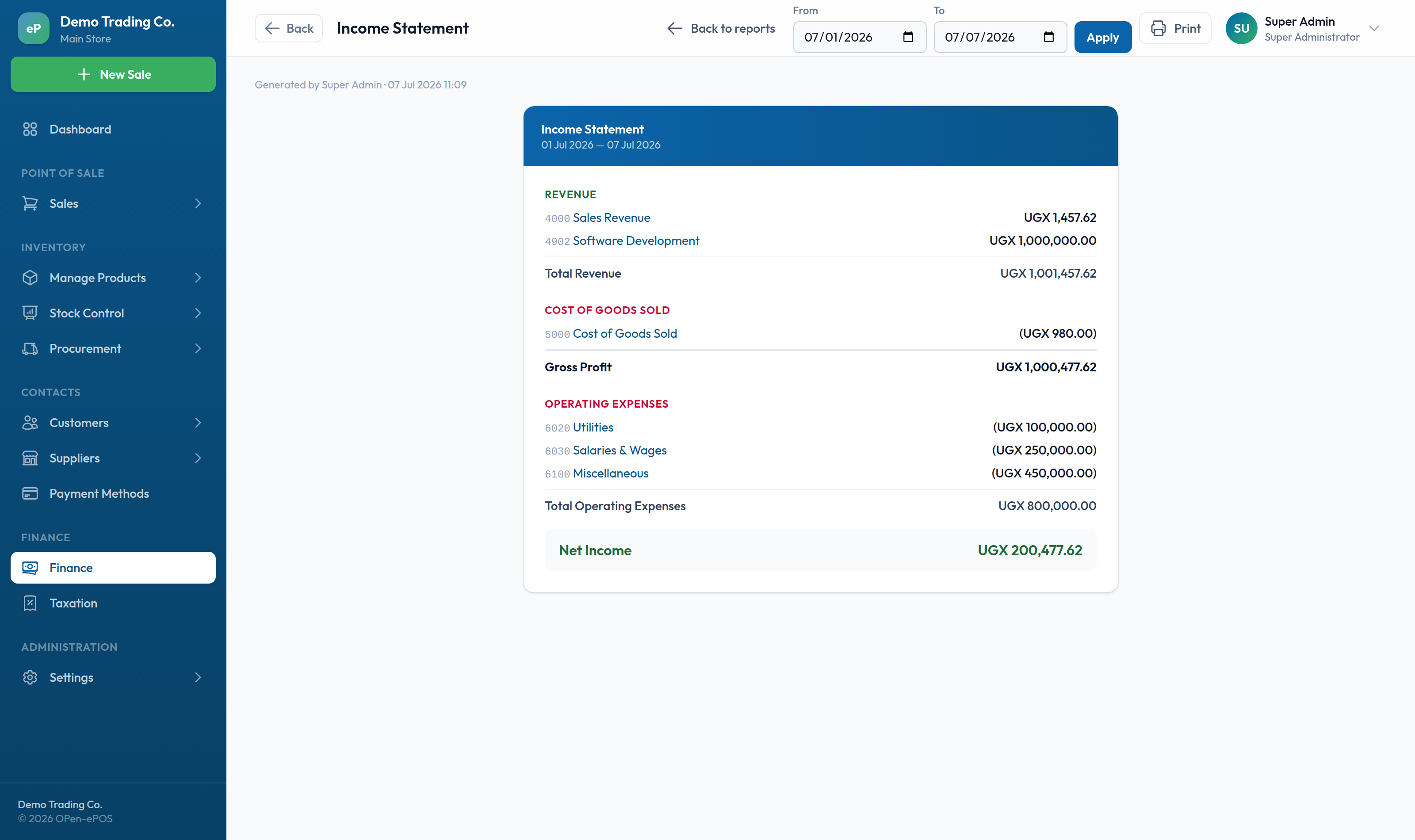The width and height of the screenshot is (1415, 840).
Task: Click the Finance banknote icon
Action: point(30,568)
